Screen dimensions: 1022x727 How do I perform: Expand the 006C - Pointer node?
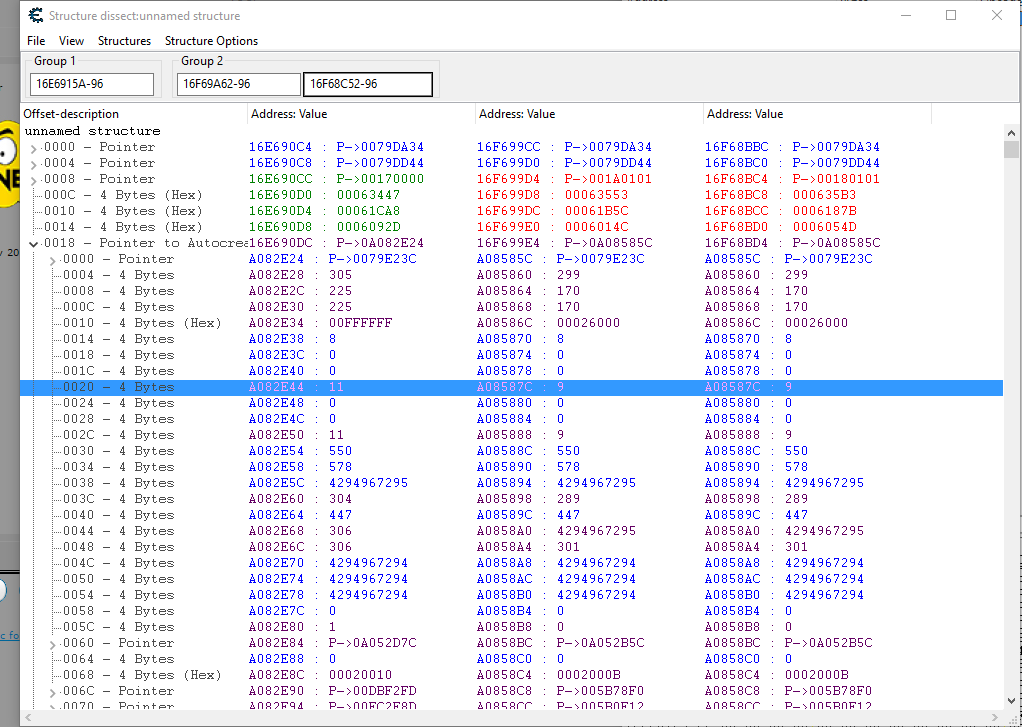click(x=53, y=692)
